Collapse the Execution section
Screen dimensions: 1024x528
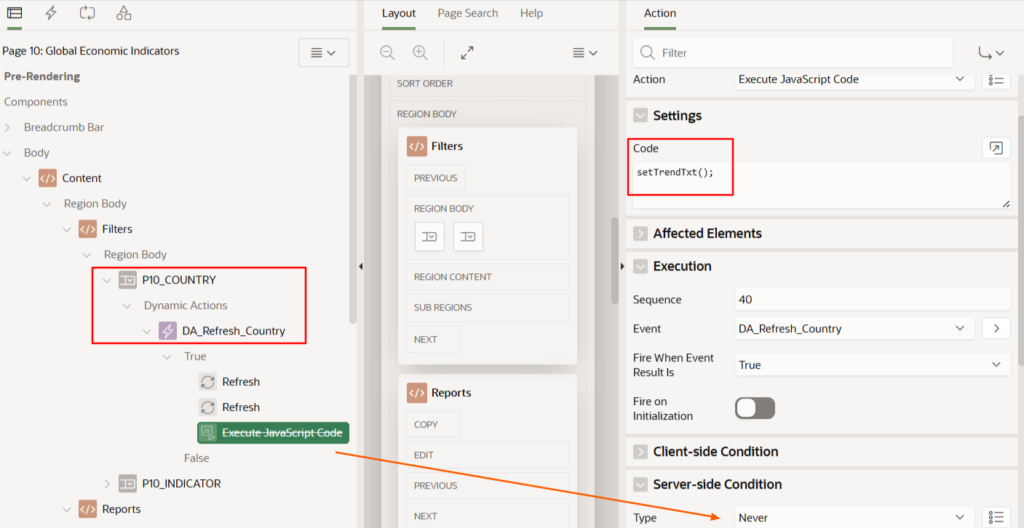coord(640,266)
